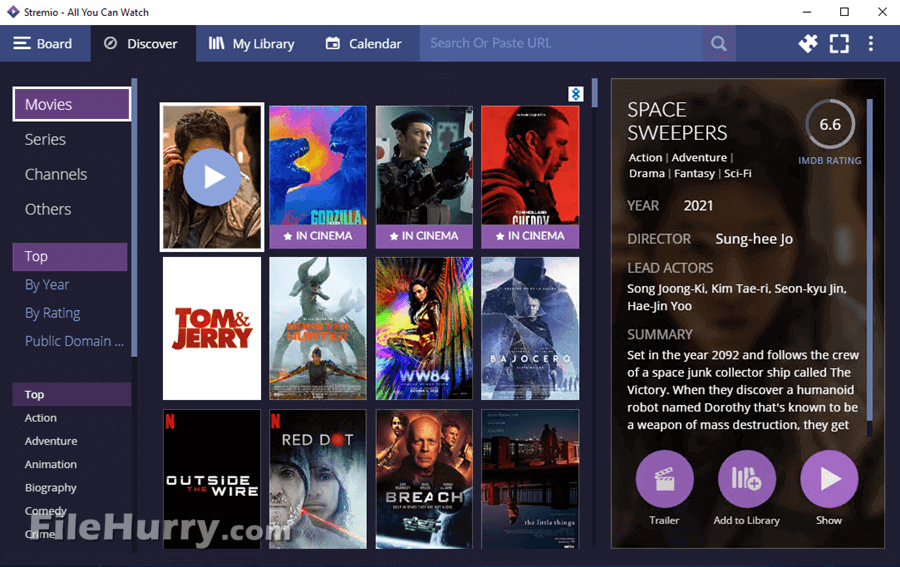900x567 pixels.
Task: Open the Bajocero poster
Action: pos(530,328)
